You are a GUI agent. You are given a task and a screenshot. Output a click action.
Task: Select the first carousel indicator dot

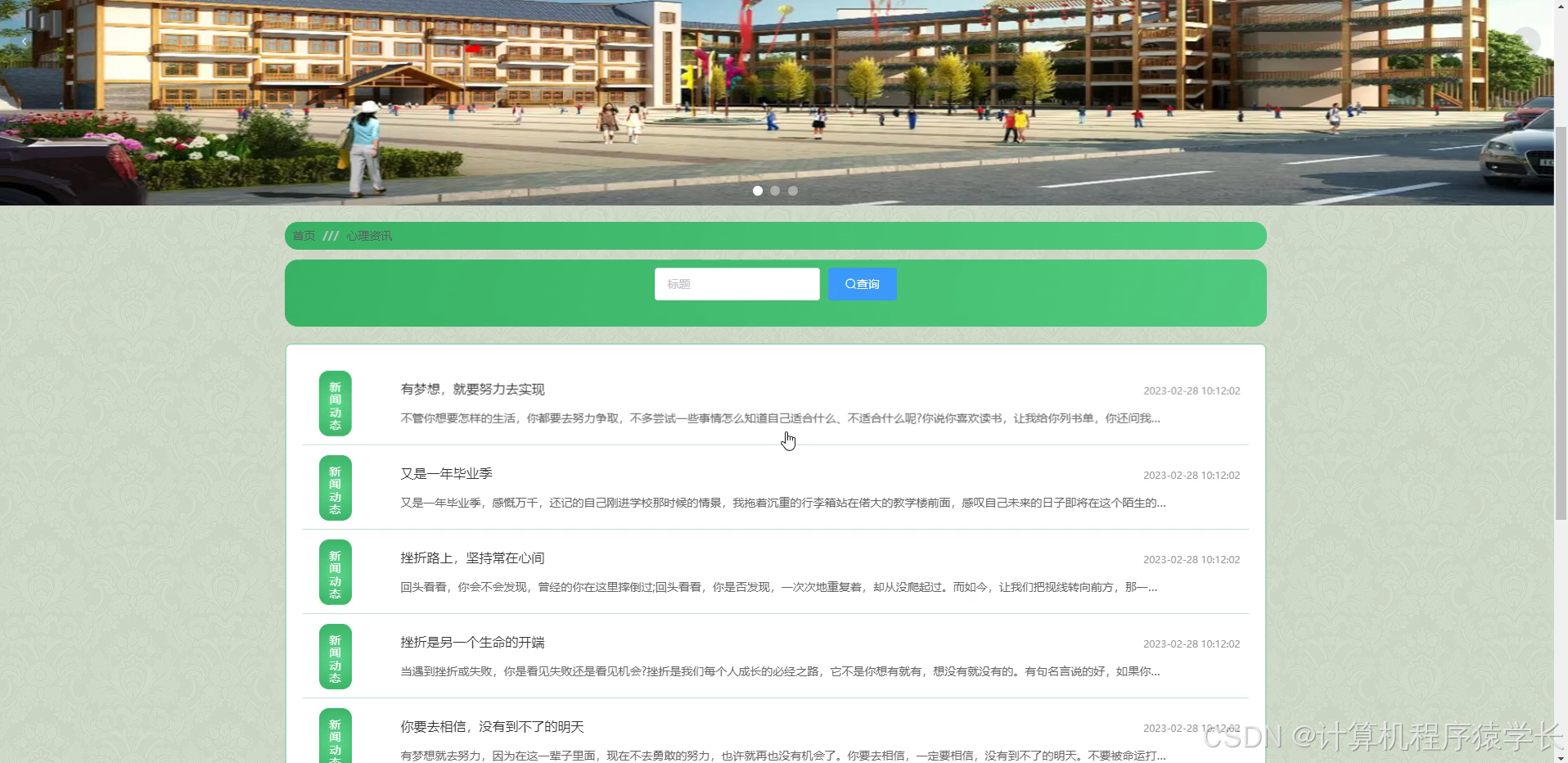[x=758, y=191]
